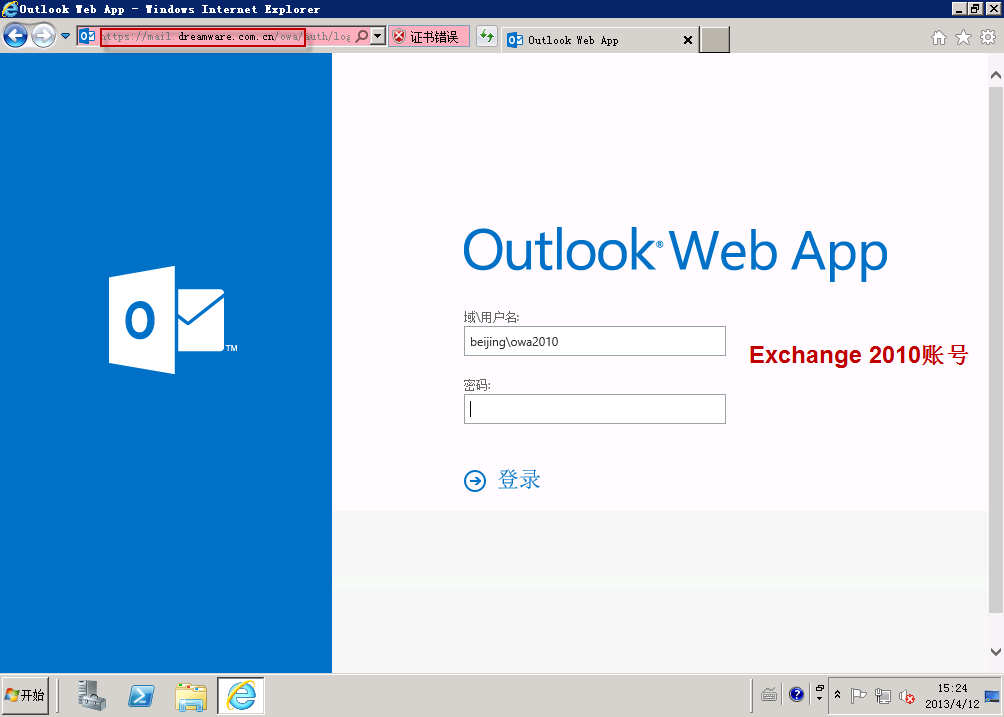Viewport: 1004px width, 717px height.
Task: Focus the password (密码) input field
Action: [595, 409]
